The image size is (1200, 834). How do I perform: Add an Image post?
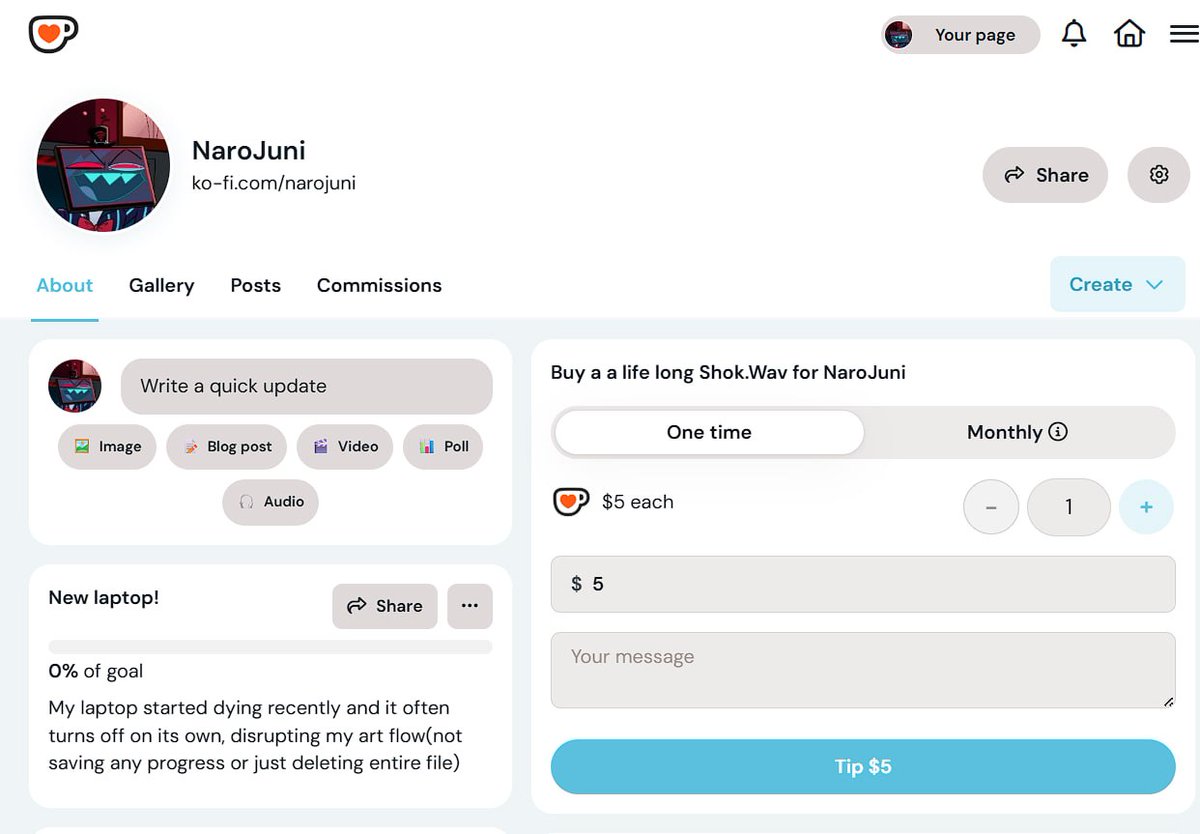(x=107, y=447)
